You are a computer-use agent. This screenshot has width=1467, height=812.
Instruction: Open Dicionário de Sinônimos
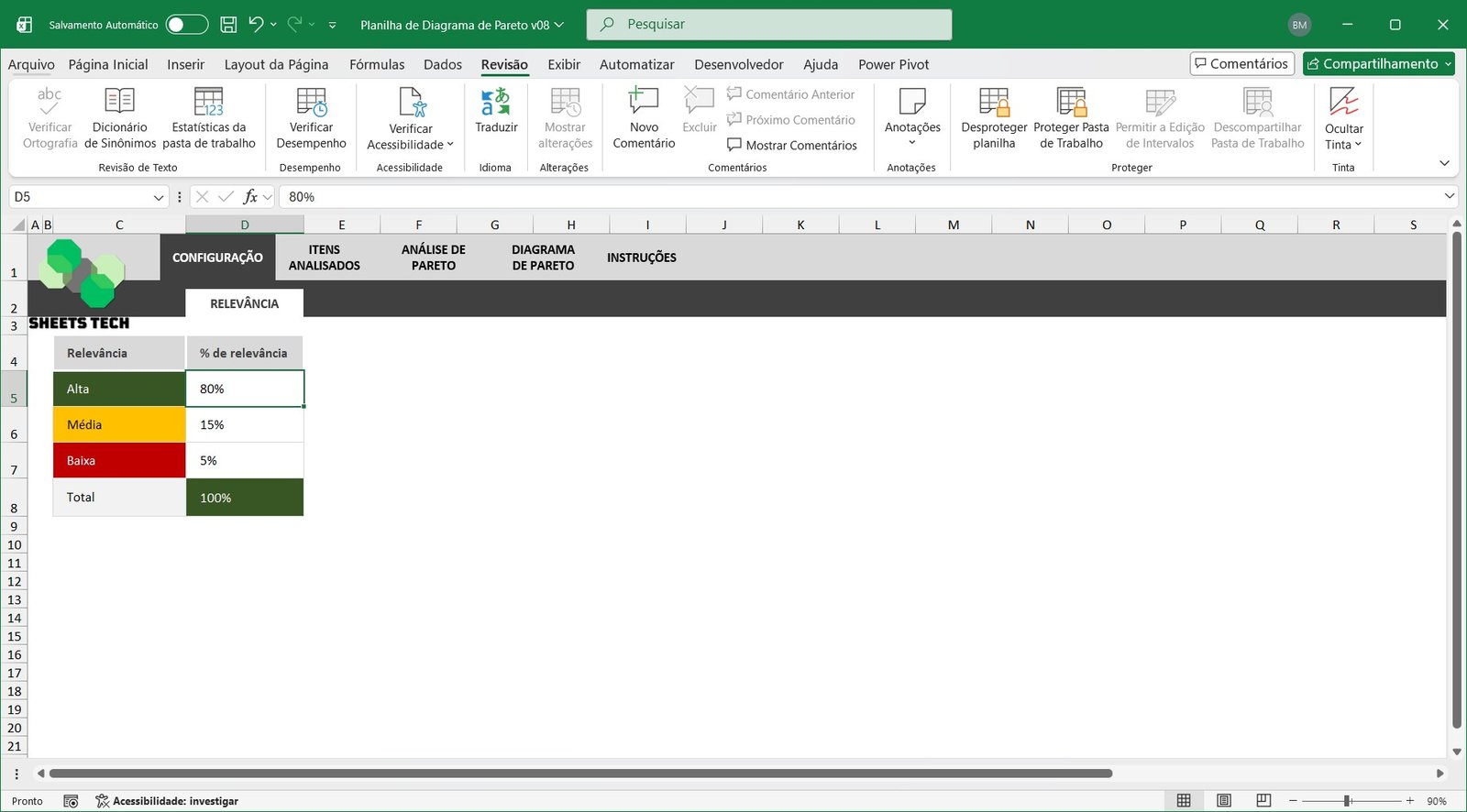coord(120,117)
